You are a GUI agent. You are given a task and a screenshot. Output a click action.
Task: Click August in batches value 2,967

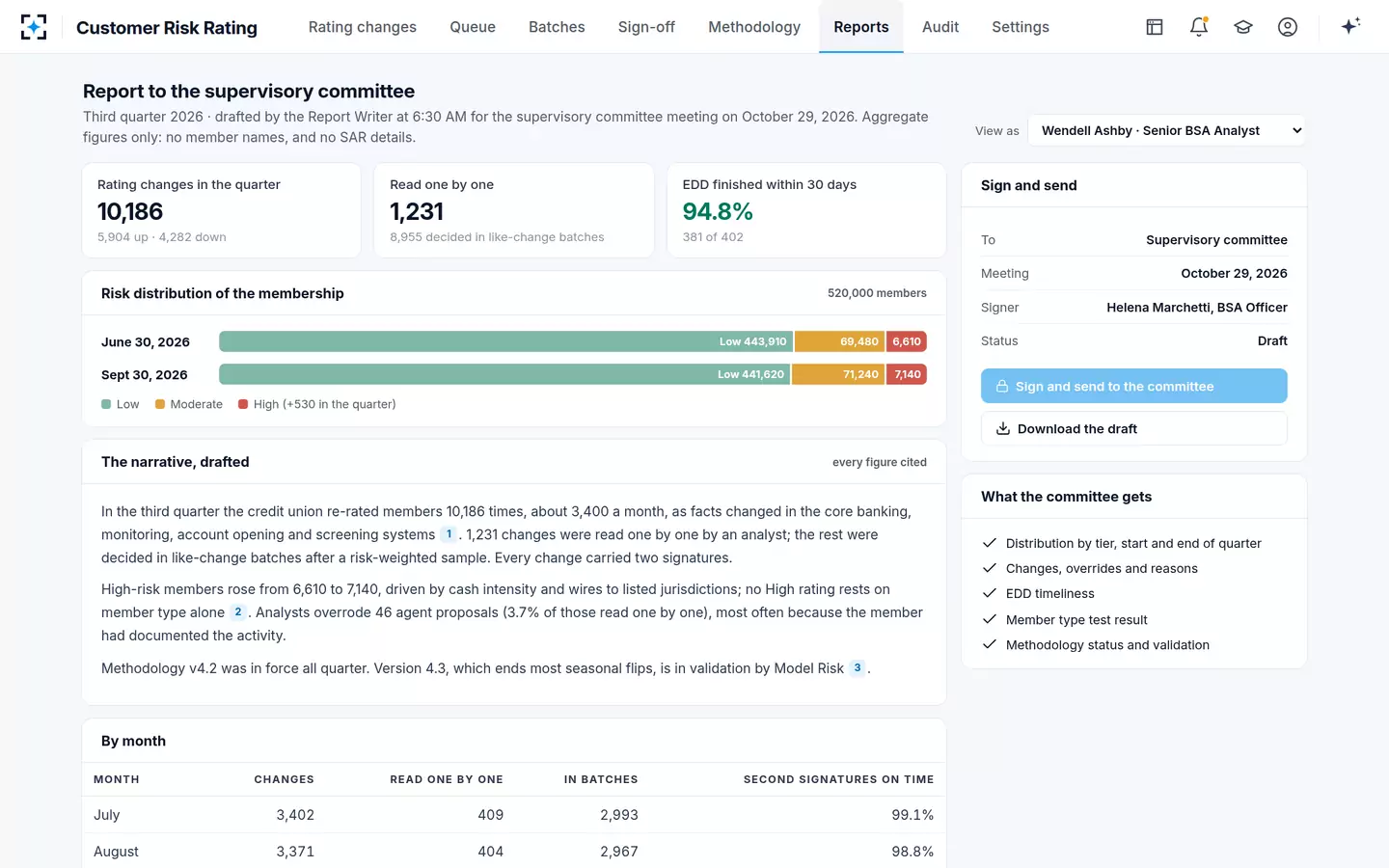619,852
